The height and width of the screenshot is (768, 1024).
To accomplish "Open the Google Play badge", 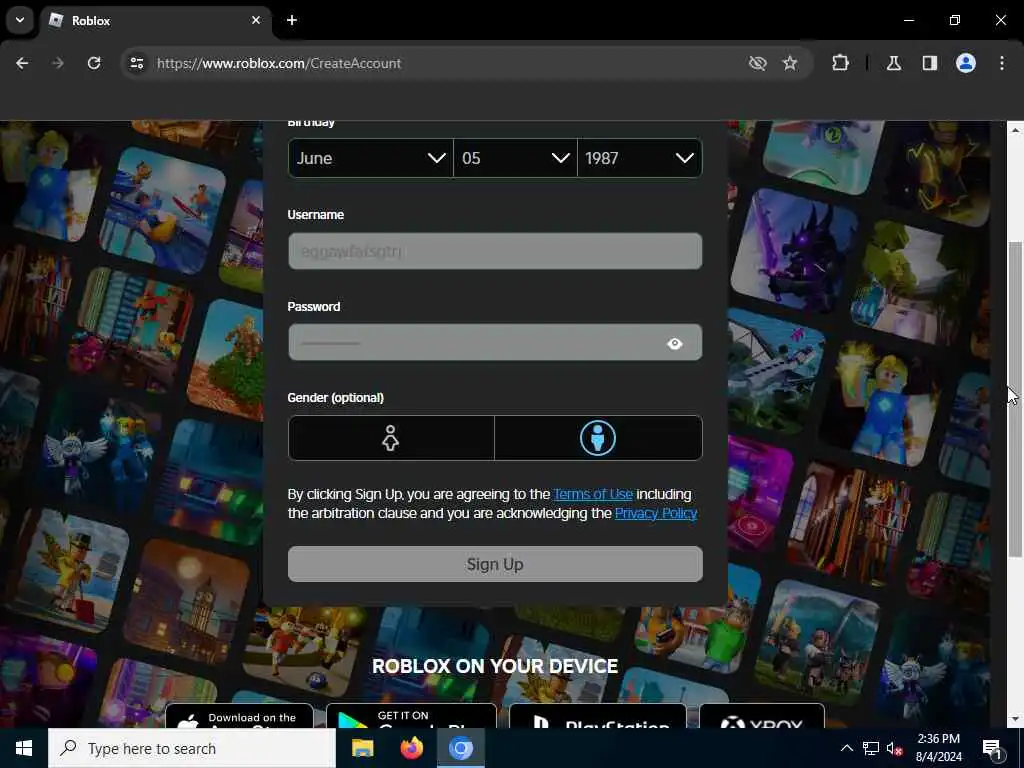I will click(411, 716).
